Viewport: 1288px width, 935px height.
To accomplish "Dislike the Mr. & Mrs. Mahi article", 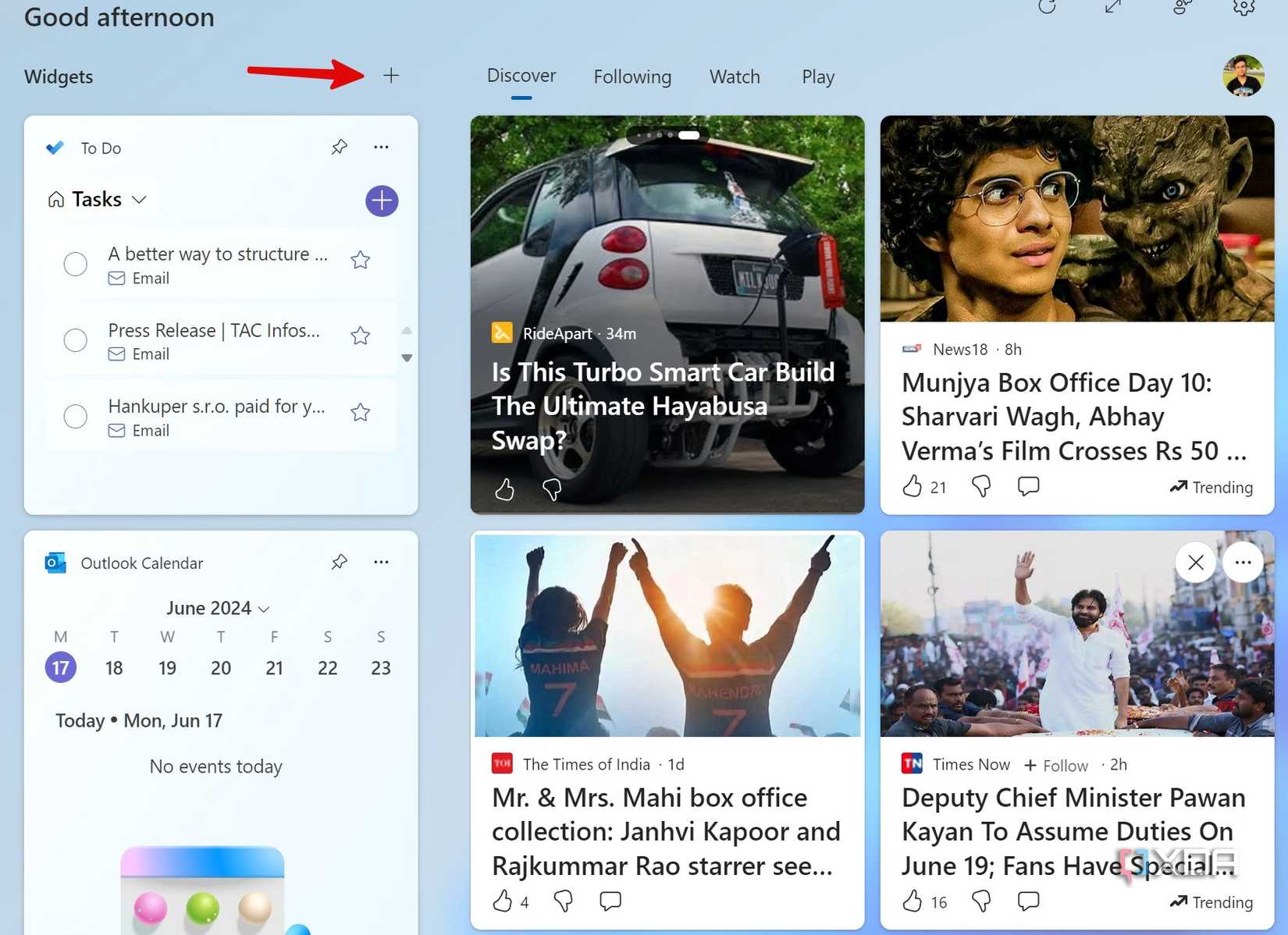I will click(563, 901).
